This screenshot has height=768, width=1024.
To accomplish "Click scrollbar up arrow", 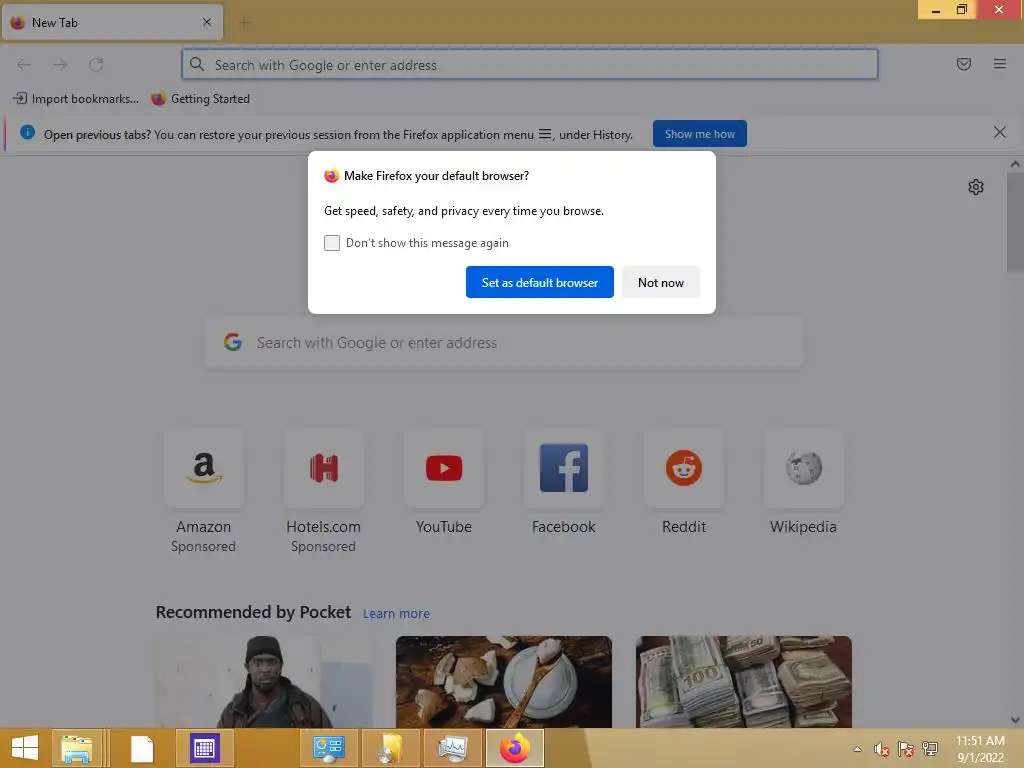I will pos(1015,165).
